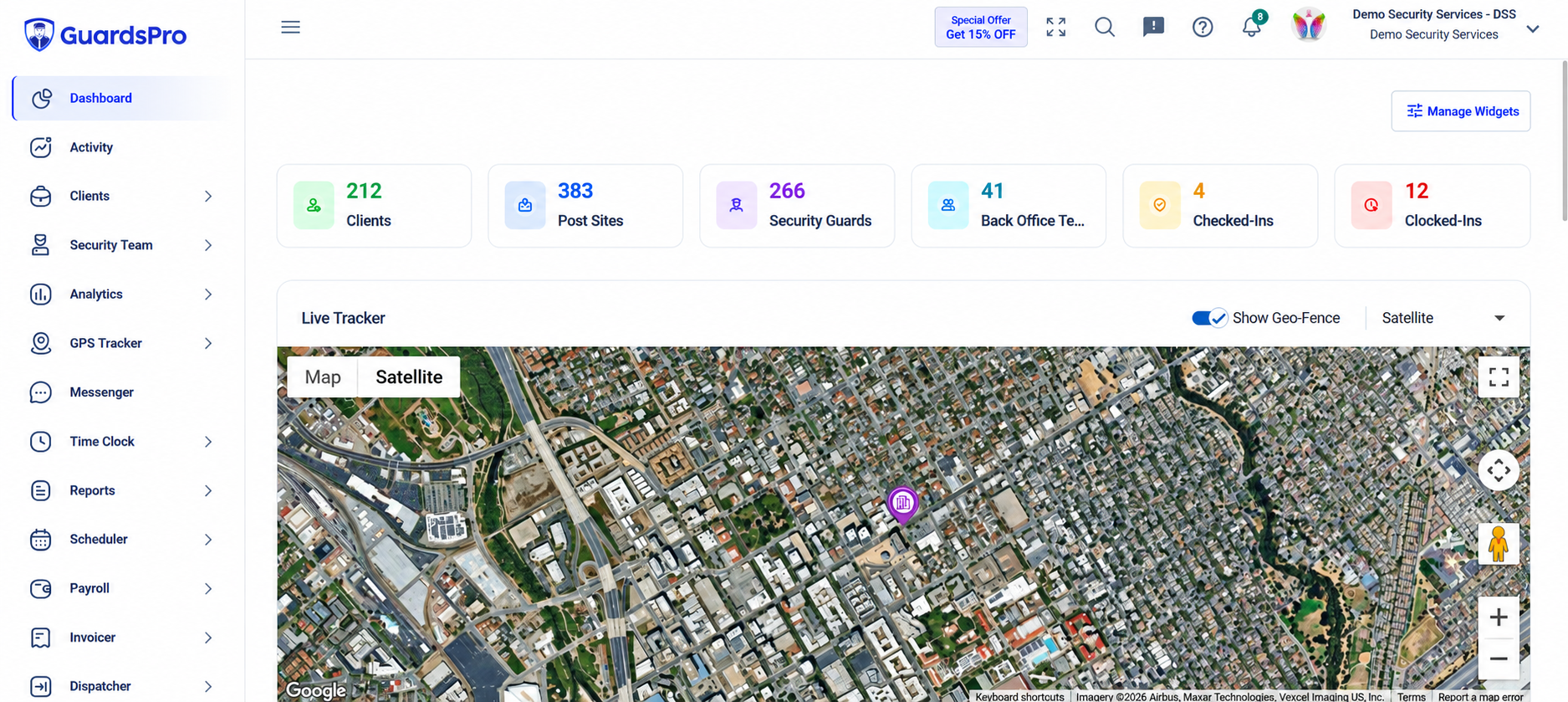
Task: Expand the Time Clock sidebar submenu
Action: pos(208,442)
